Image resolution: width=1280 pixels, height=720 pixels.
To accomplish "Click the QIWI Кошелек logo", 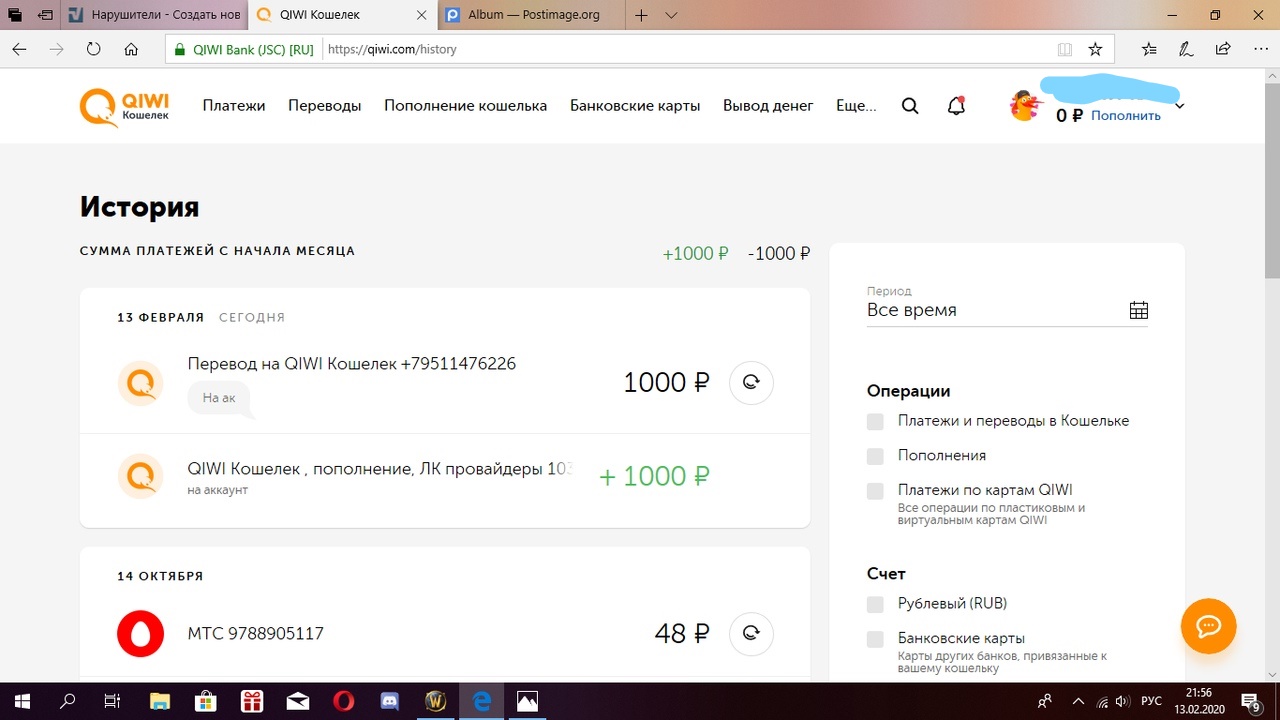I will [124, 106].
